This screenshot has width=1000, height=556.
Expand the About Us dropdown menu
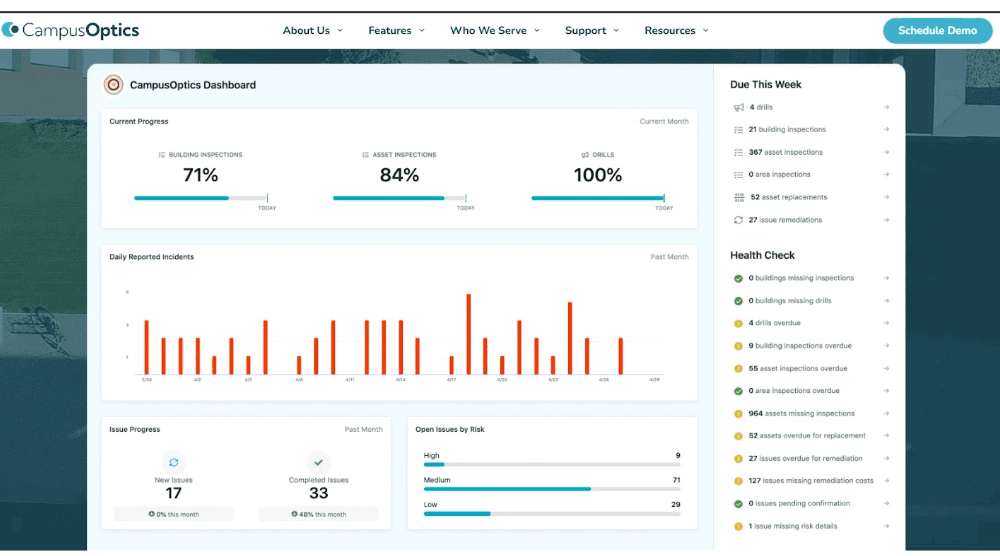pos(312,31)
